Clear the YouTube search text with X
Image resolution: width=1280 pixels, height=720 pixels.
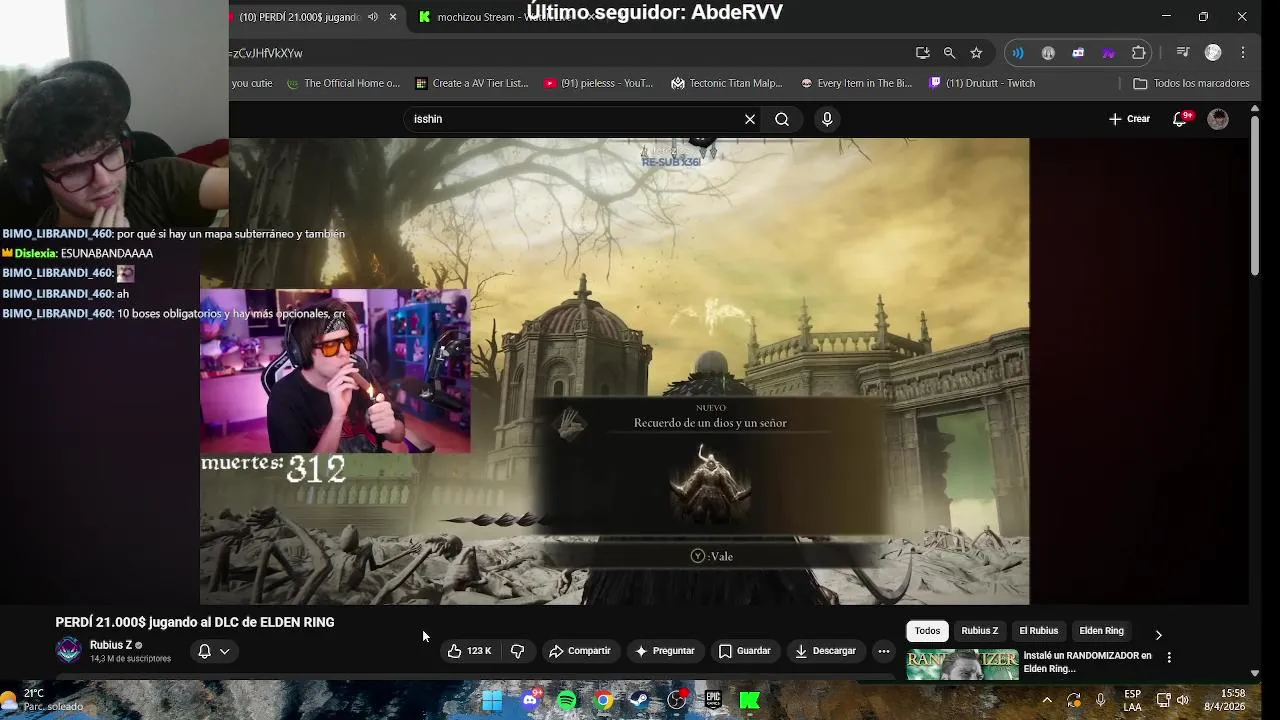tap(750, 119)
